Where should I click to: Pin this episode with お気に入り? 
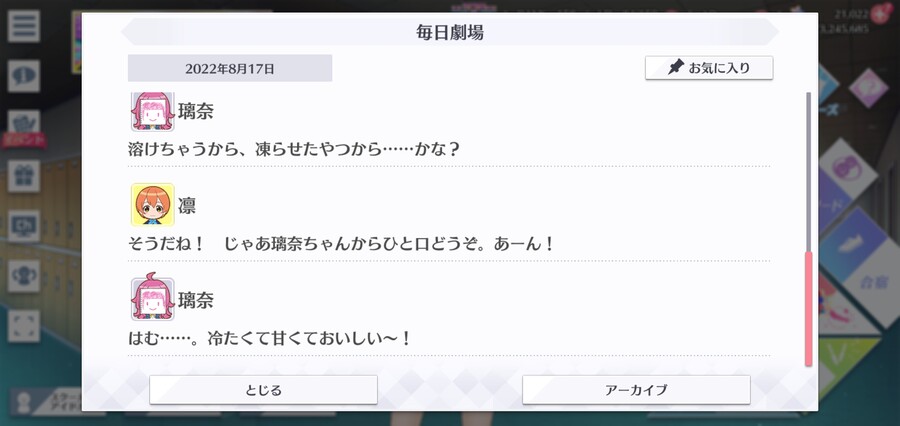[x=709, y=68]
